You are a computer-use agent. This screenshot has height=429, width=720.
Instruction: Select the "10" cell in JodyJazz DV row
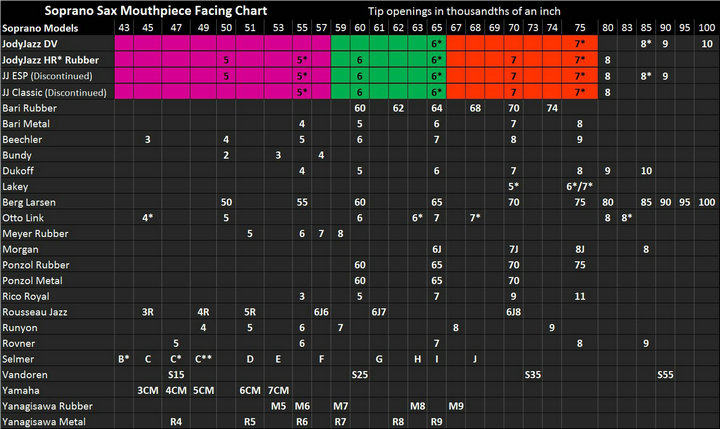coord(707,44)
